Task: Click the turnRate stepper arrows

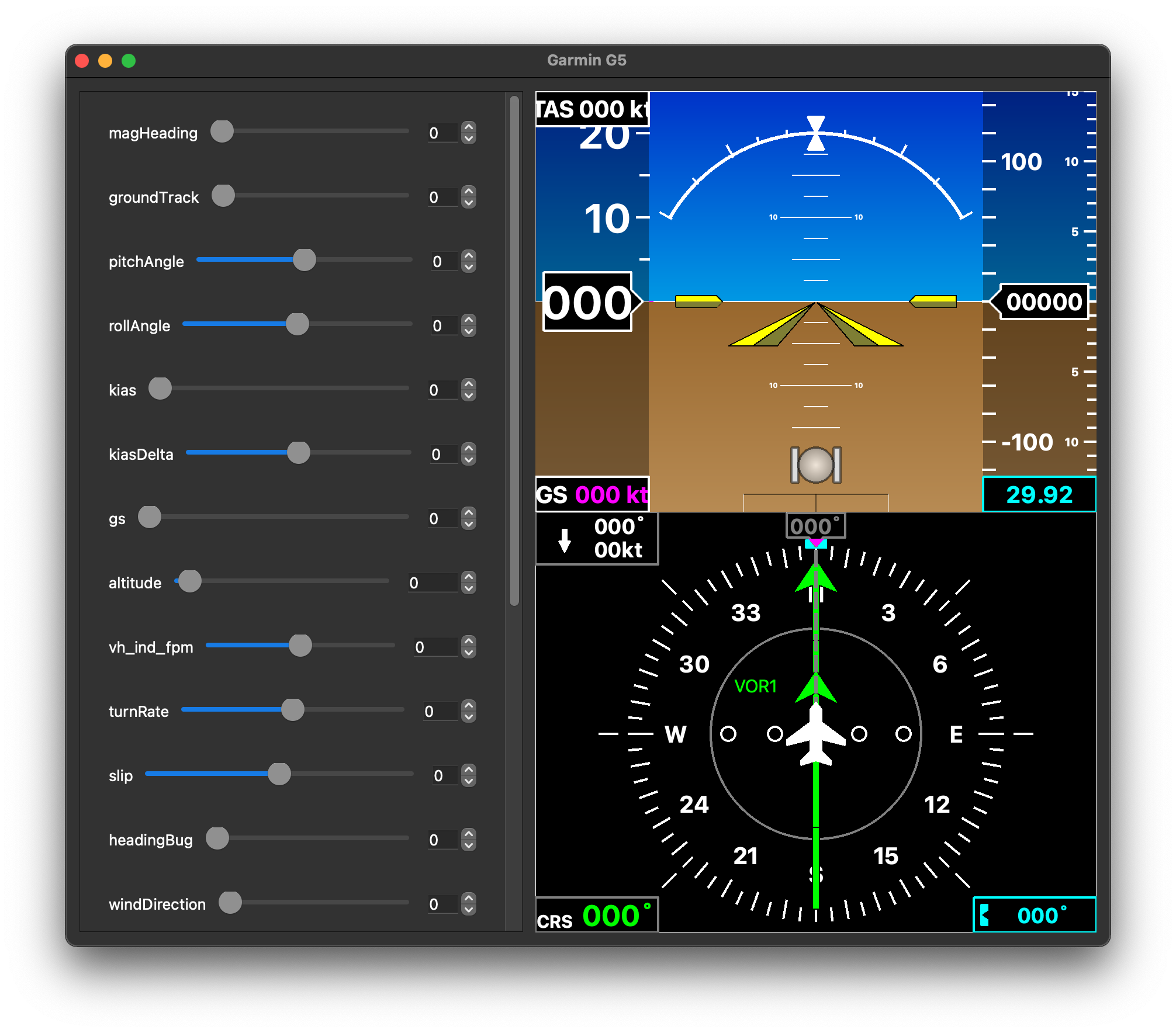Action: tap(469, 711)
